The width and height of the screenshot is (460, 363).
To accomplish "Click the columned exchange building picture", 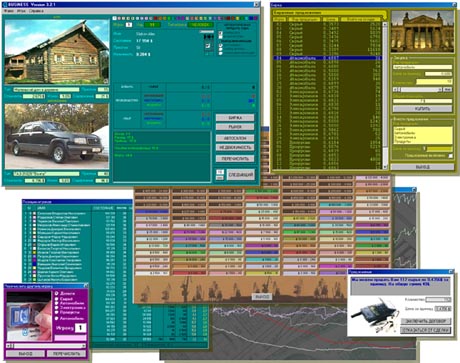I will pyautogui.click(x=422, y=32).
